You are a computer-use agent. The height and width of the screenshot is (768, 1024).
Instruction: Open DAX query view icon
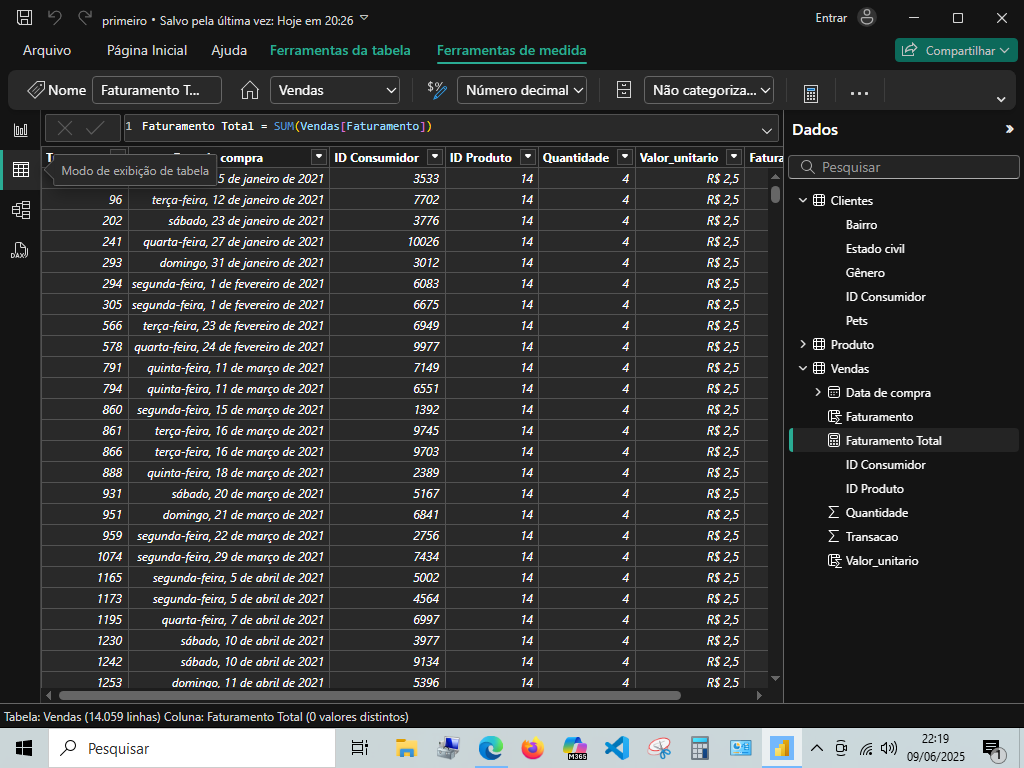[x=20, y=250]
